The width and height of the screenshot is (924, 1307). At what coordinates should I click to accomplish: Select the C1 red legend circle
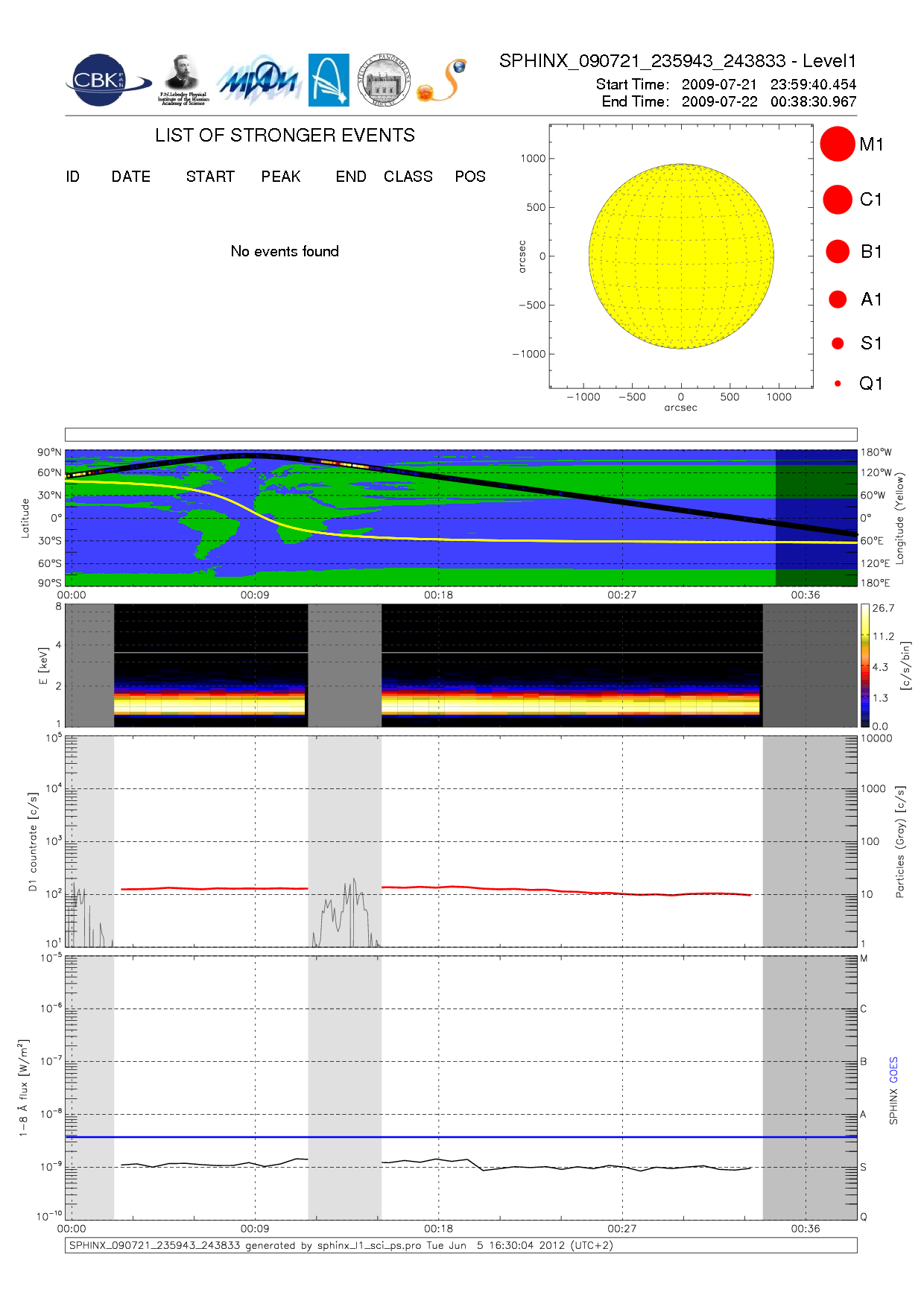(x=837, y=200)
